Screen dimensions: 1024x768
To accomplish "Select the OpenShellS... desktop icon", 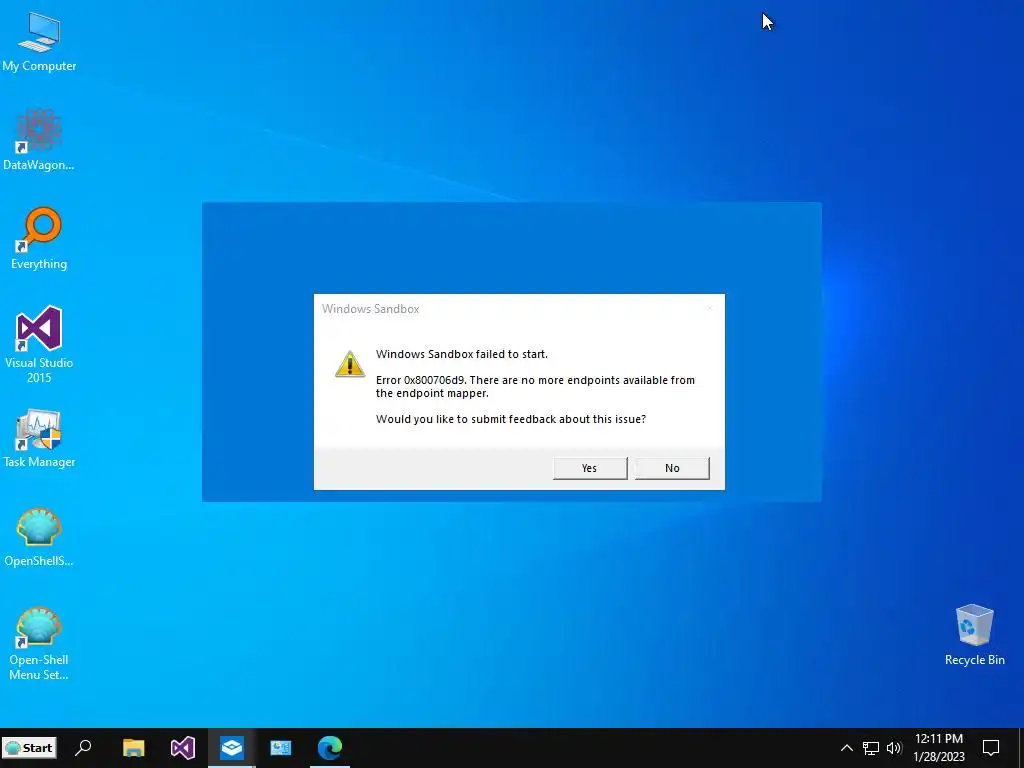I will 39,537.
